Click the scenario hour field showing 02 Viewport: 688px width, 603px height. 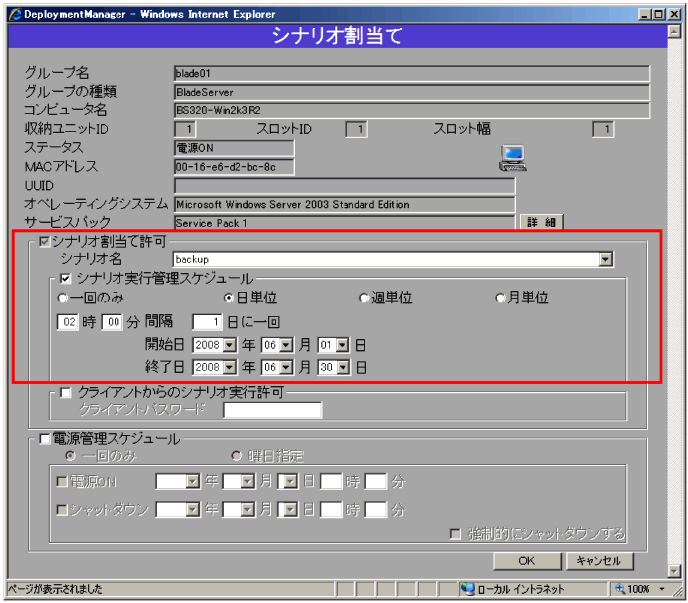coord(68,322)
